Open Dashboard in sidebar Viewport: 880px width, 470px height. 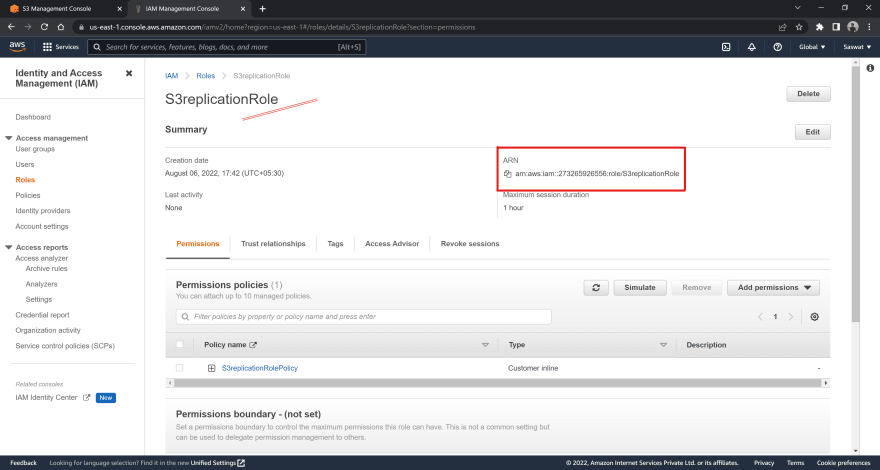coord(33,117)
